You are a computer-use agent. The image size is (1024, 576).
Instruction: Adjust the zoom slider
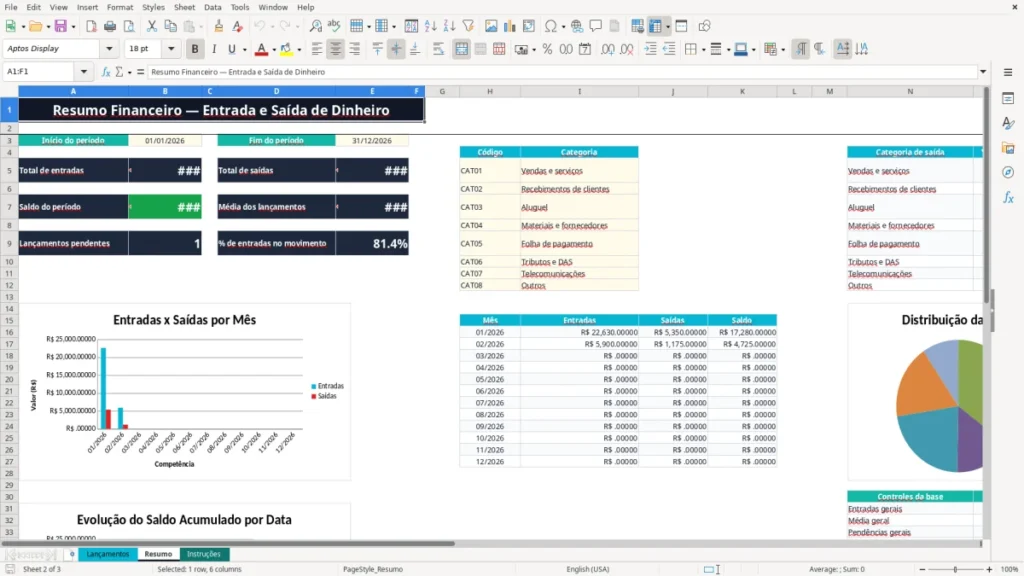click(x=955, y=569)
